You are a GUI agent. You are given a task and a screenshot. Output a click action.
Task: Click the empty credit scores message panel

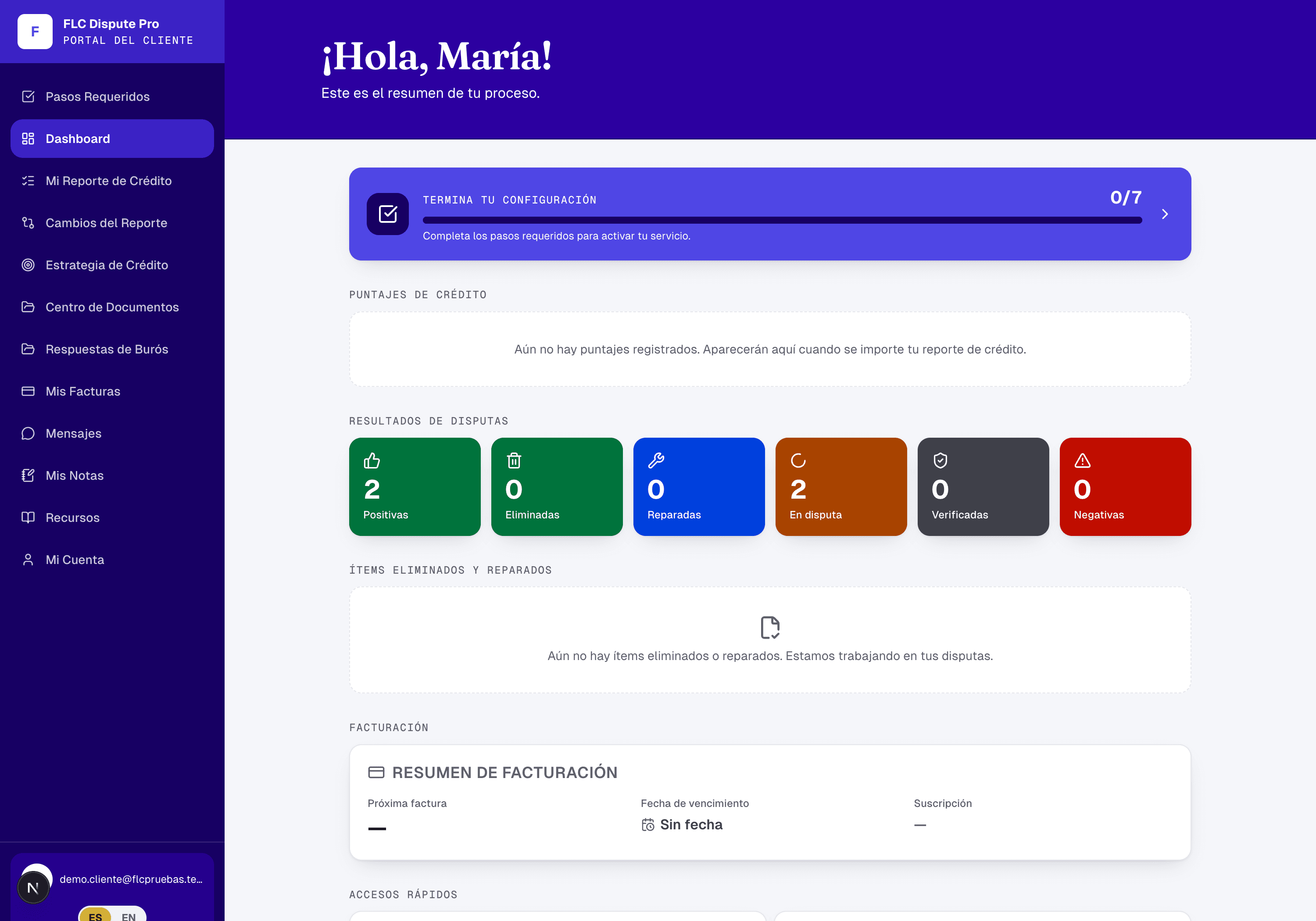pyautogui.click(x=770, y=349)
